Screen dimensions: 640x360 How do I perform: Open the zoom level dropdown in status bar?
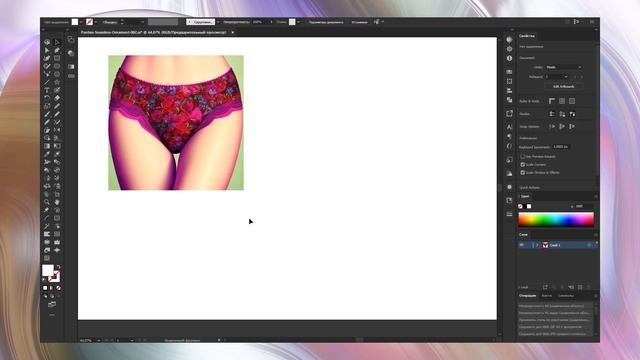99,340
